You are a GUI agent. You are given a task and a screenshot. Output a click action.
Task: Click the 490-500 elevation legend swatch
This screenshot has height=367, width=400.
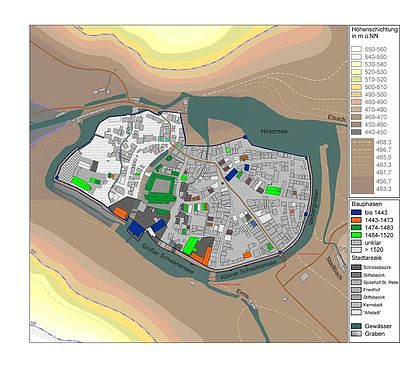point(357,94)
